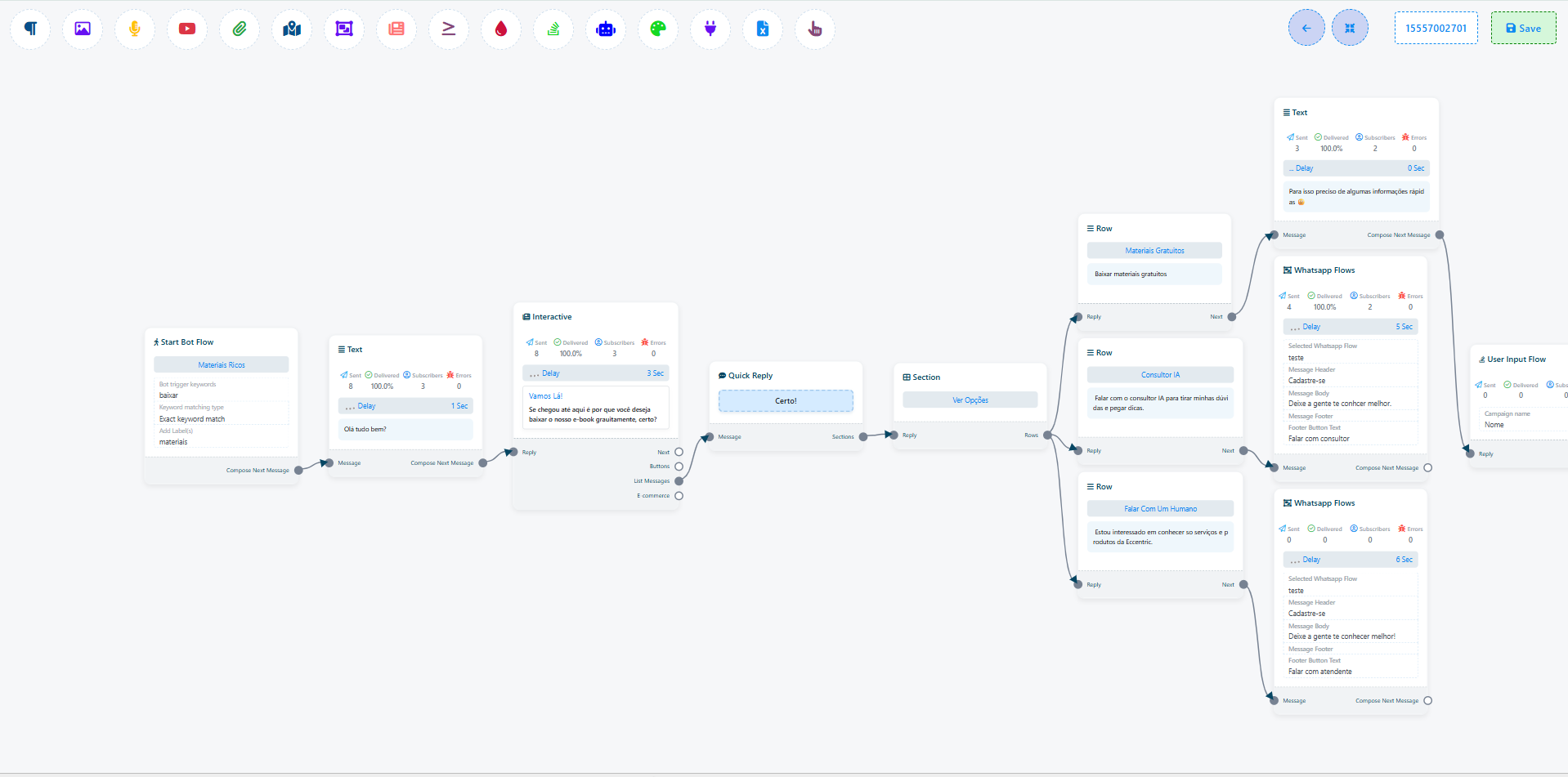
Task: Click the fit-to-screen compress button
Action: [1350, 28]
